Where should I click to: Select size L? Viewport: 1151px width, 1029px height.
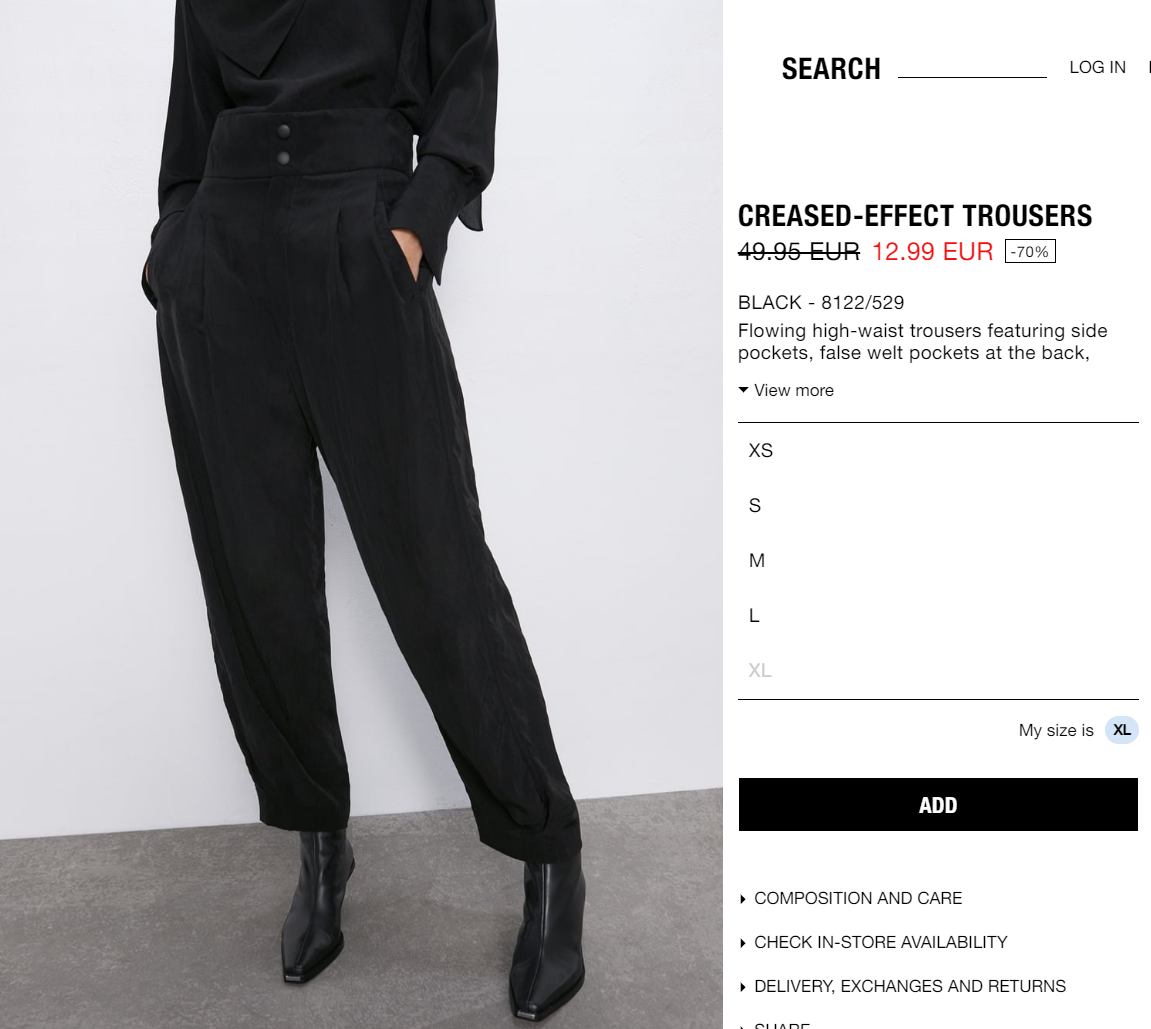click(x=938, y=616)
